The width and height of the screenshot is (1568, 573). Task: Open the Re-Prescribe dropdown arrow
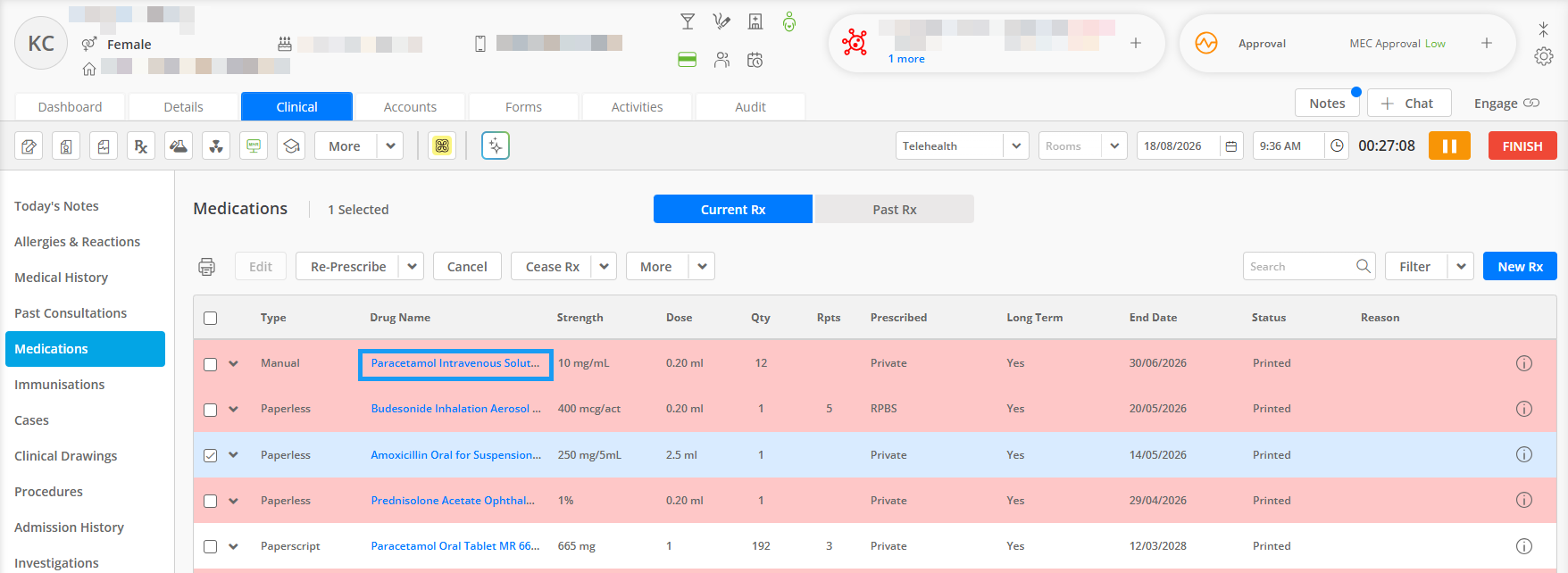[x=412, y=267]
